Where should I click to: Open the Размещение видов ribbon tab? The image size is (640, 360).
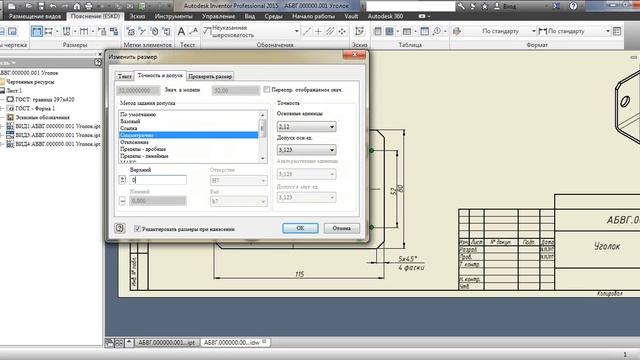click(35, 16)
